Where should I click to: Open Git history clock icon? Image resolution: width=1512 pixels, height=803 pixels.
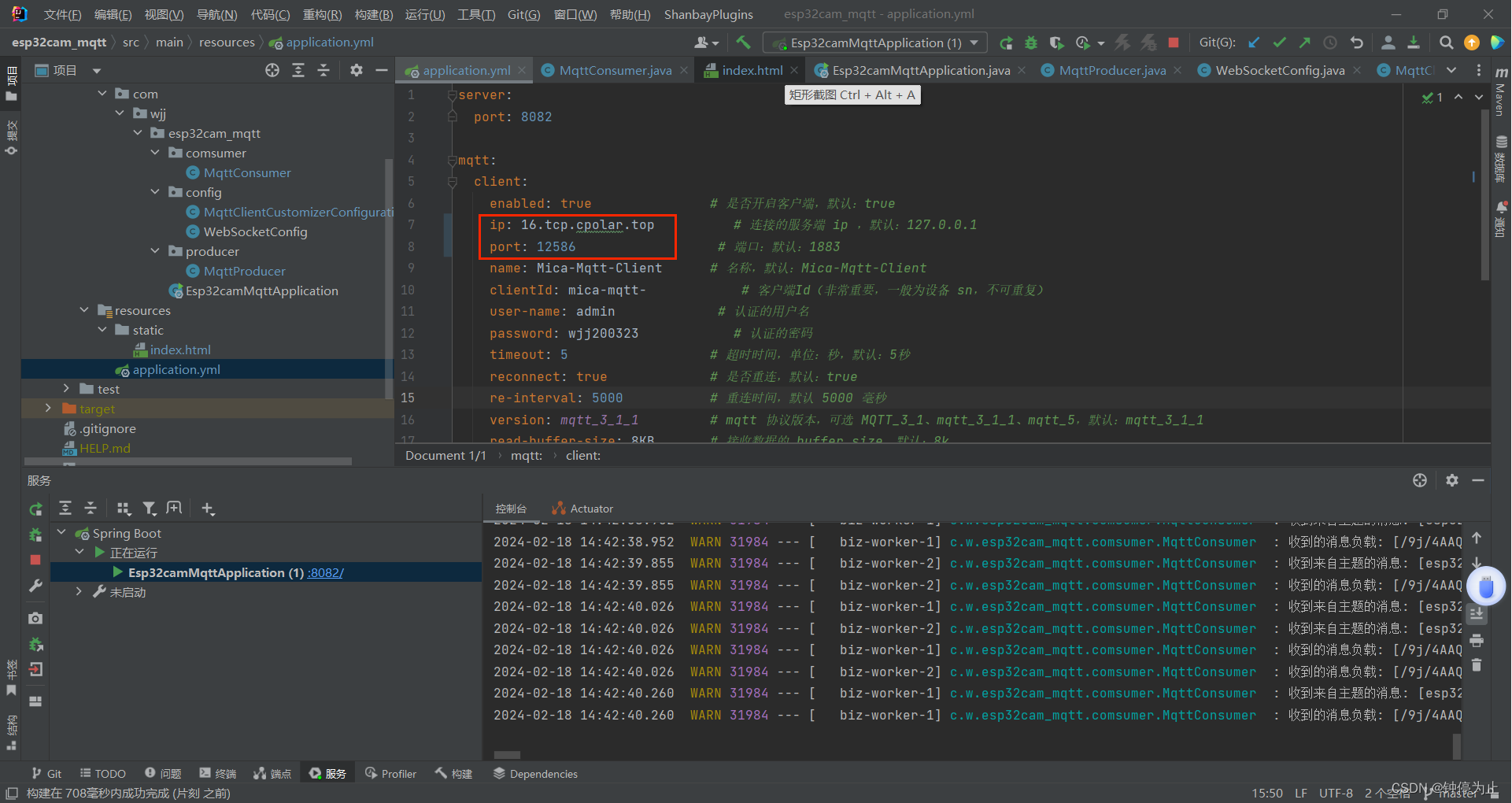point(1330,43)
